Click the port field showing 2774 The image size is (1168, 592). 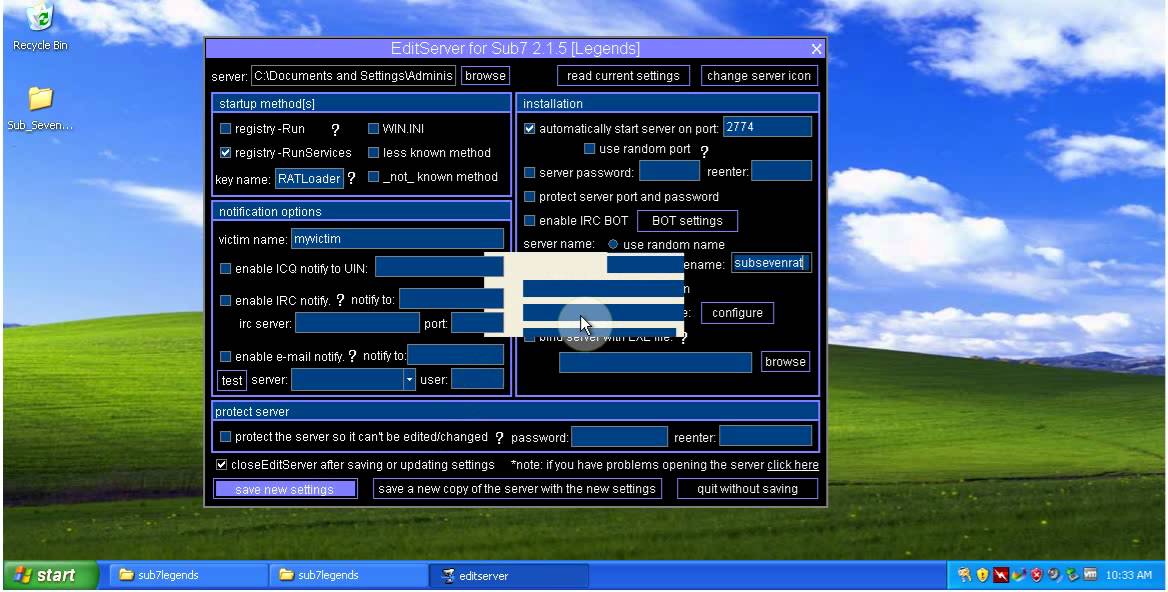767,127
